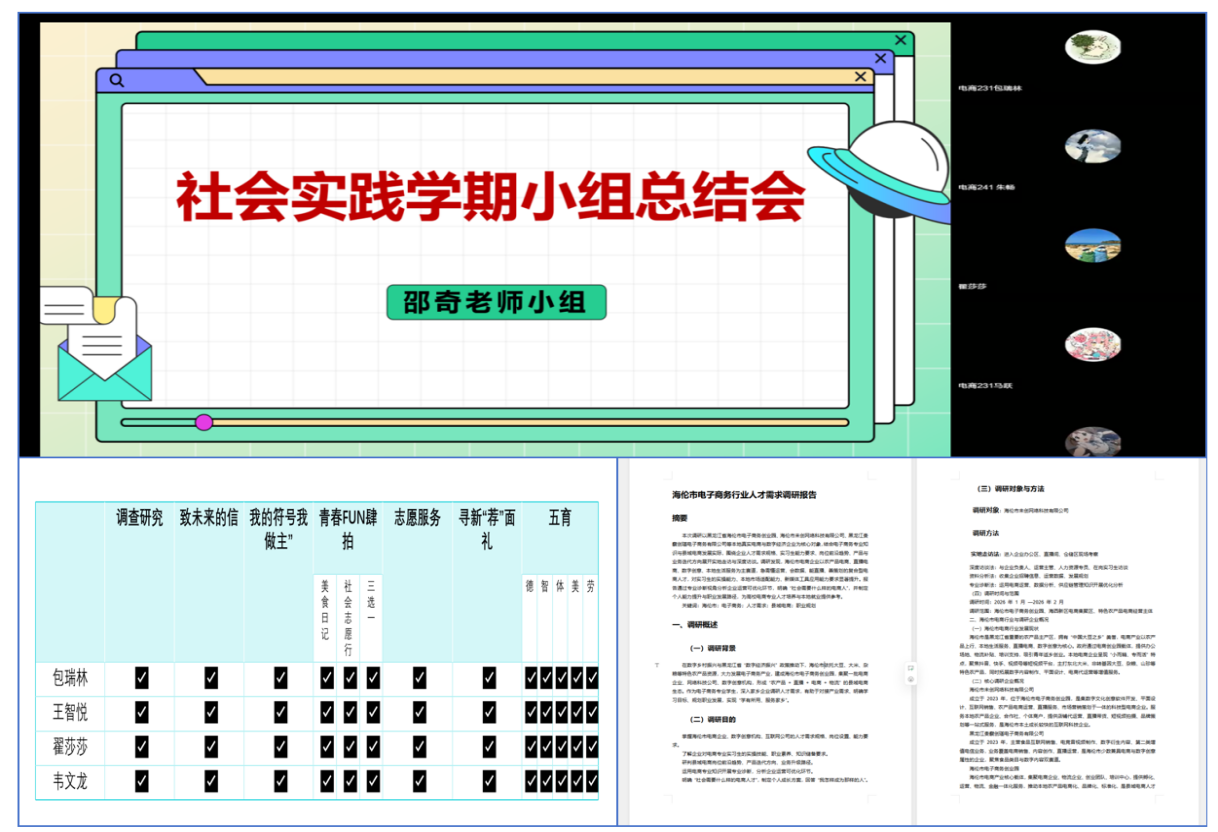Toggle 翟莎莎's 寻新"荐"面礼 checkbox
This screenshot has height=832, width=1218.
488,747
